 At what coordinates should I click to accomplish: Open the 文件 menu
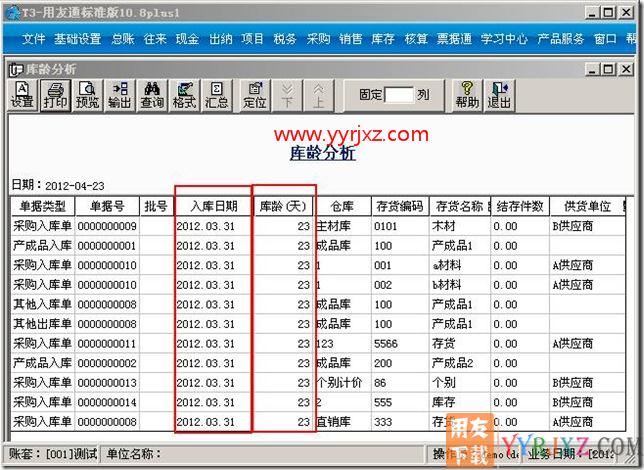(x=33, y=39)
